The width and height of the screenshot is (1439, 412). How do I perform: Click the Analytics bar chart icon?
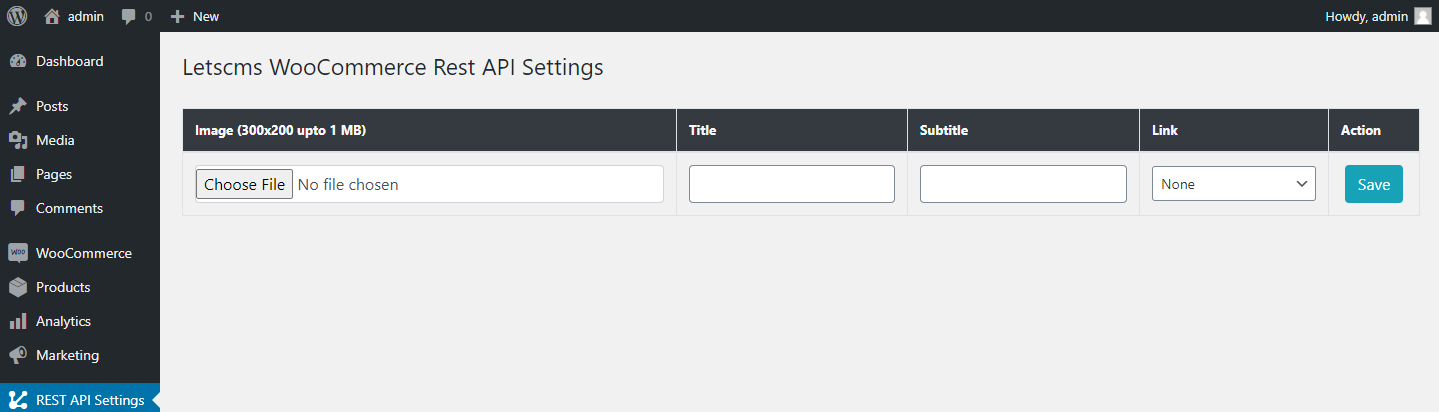coord(17,321)
